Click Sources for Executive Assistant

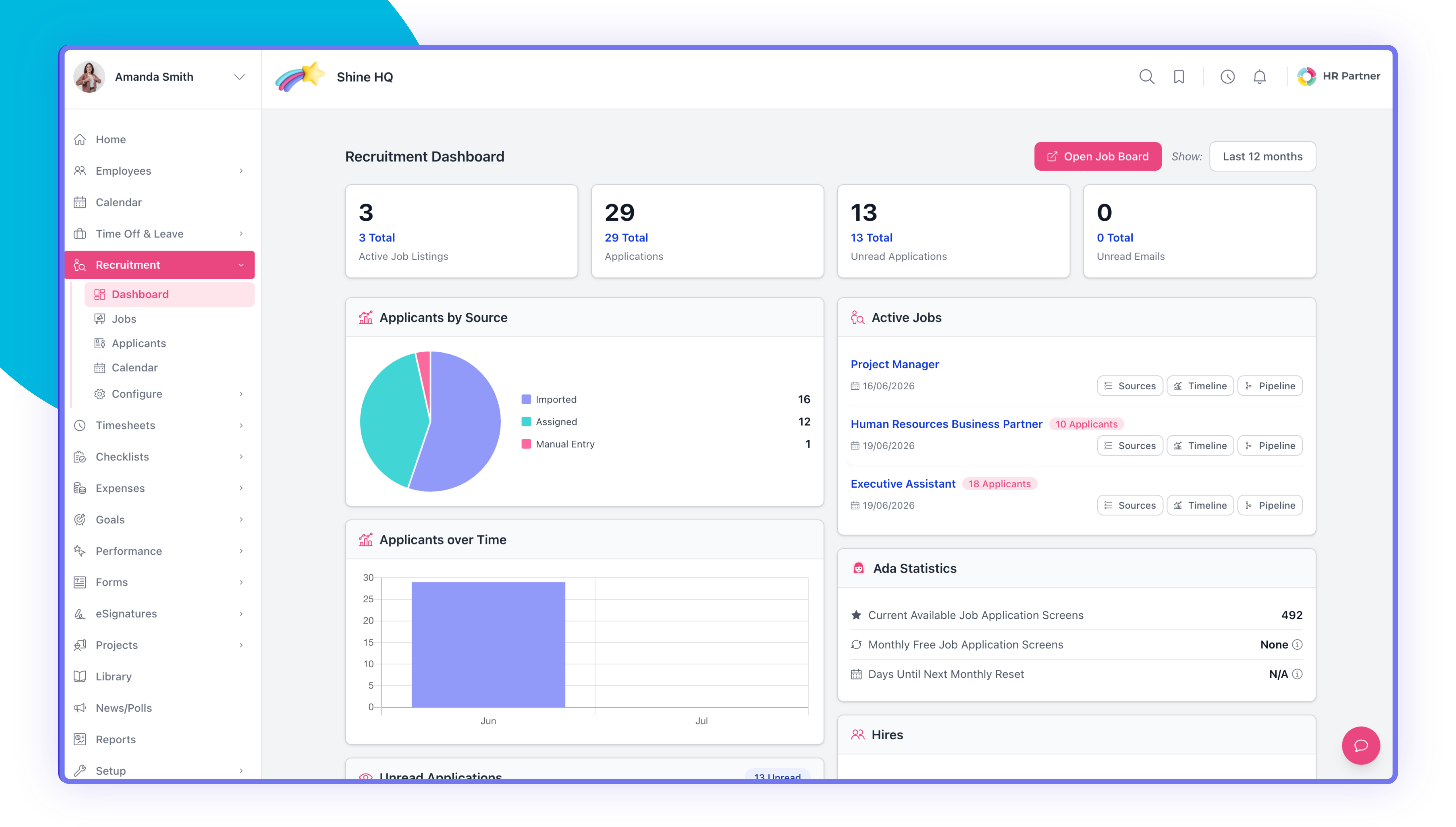point(1129,505)
